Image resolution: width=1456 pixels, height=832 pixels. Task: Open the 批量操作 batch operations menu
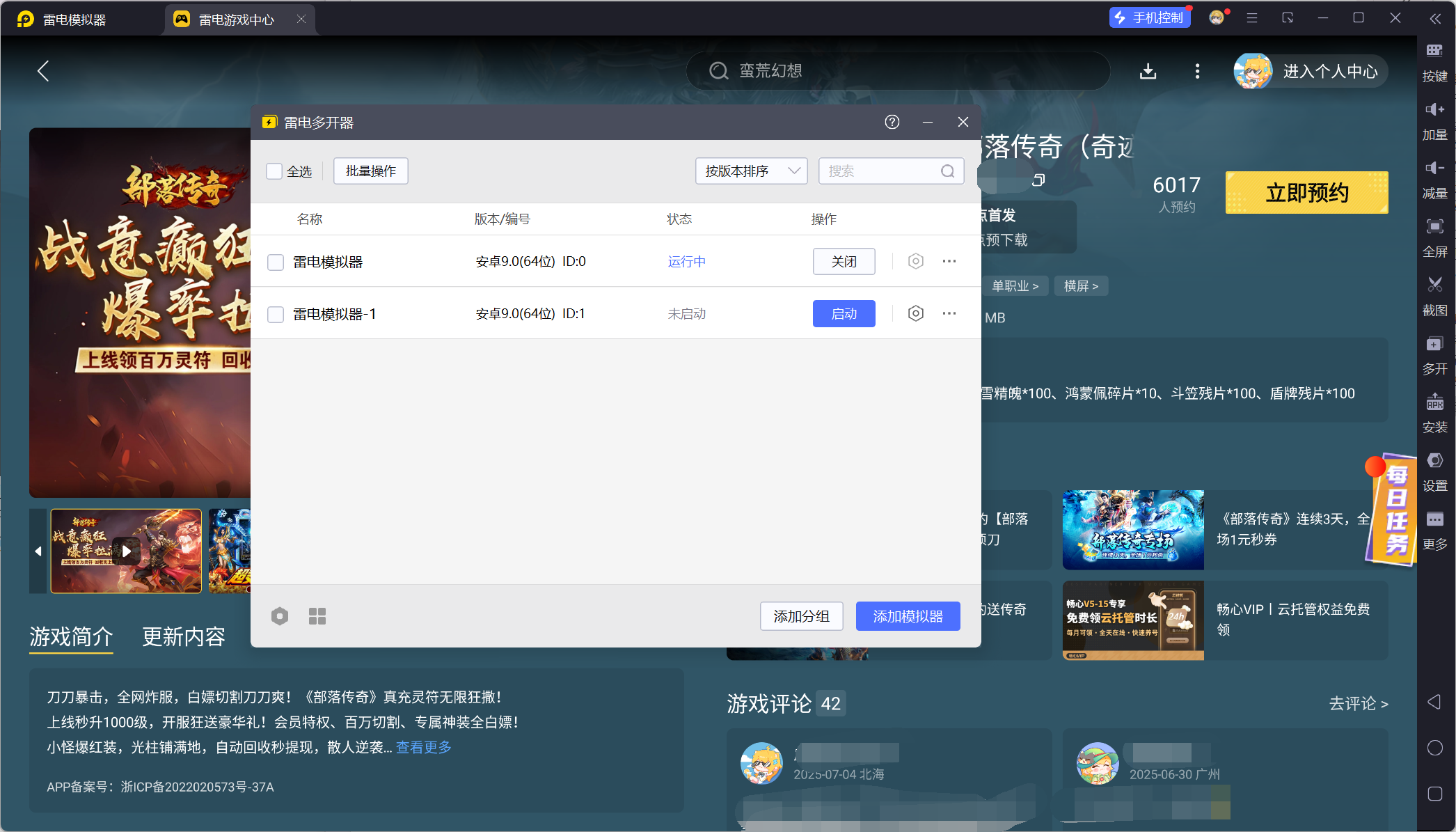370,171
